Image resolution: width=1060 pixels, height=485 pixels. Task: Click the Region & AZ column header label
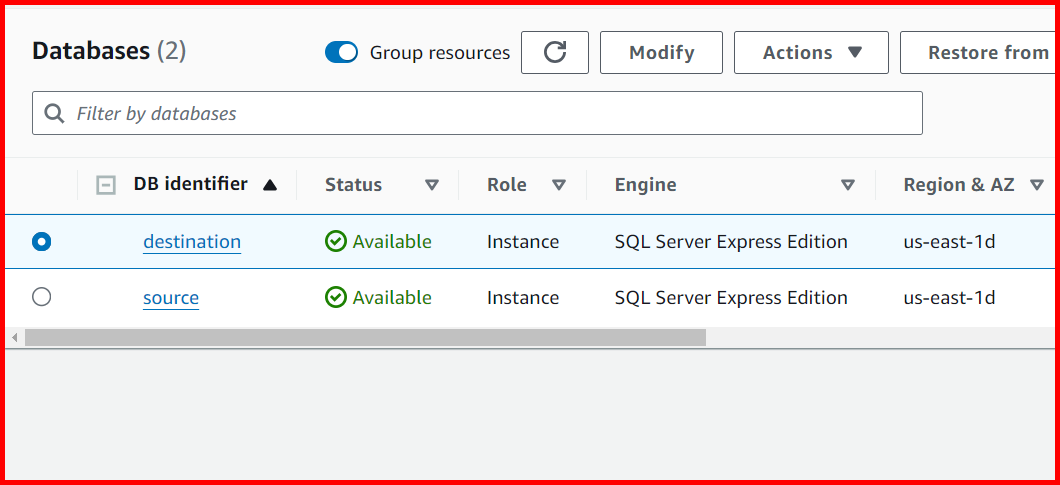[x=959, y=185]
